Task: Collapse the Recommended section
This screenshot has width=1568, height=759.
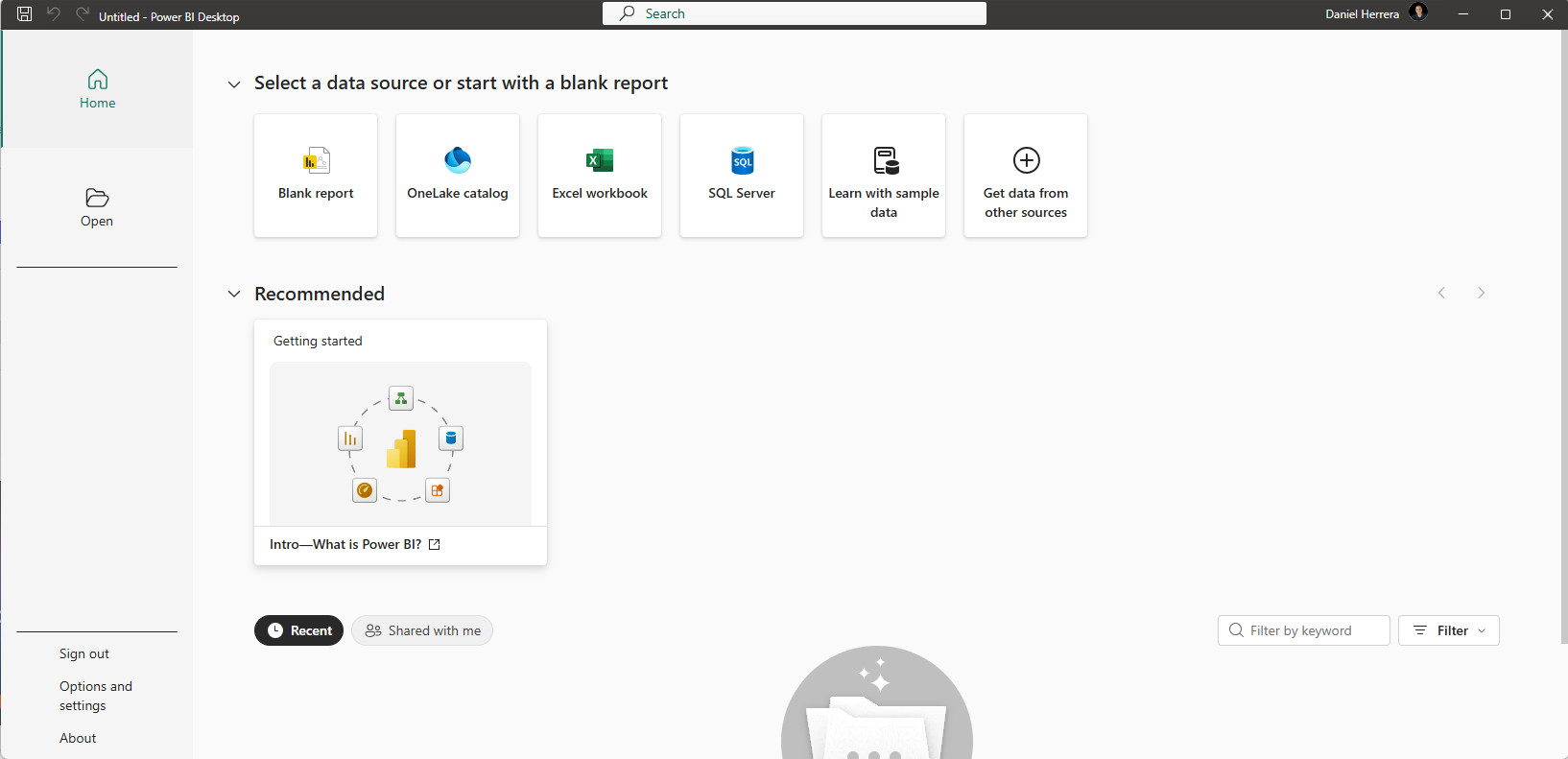Action: [x=234, y=294]
